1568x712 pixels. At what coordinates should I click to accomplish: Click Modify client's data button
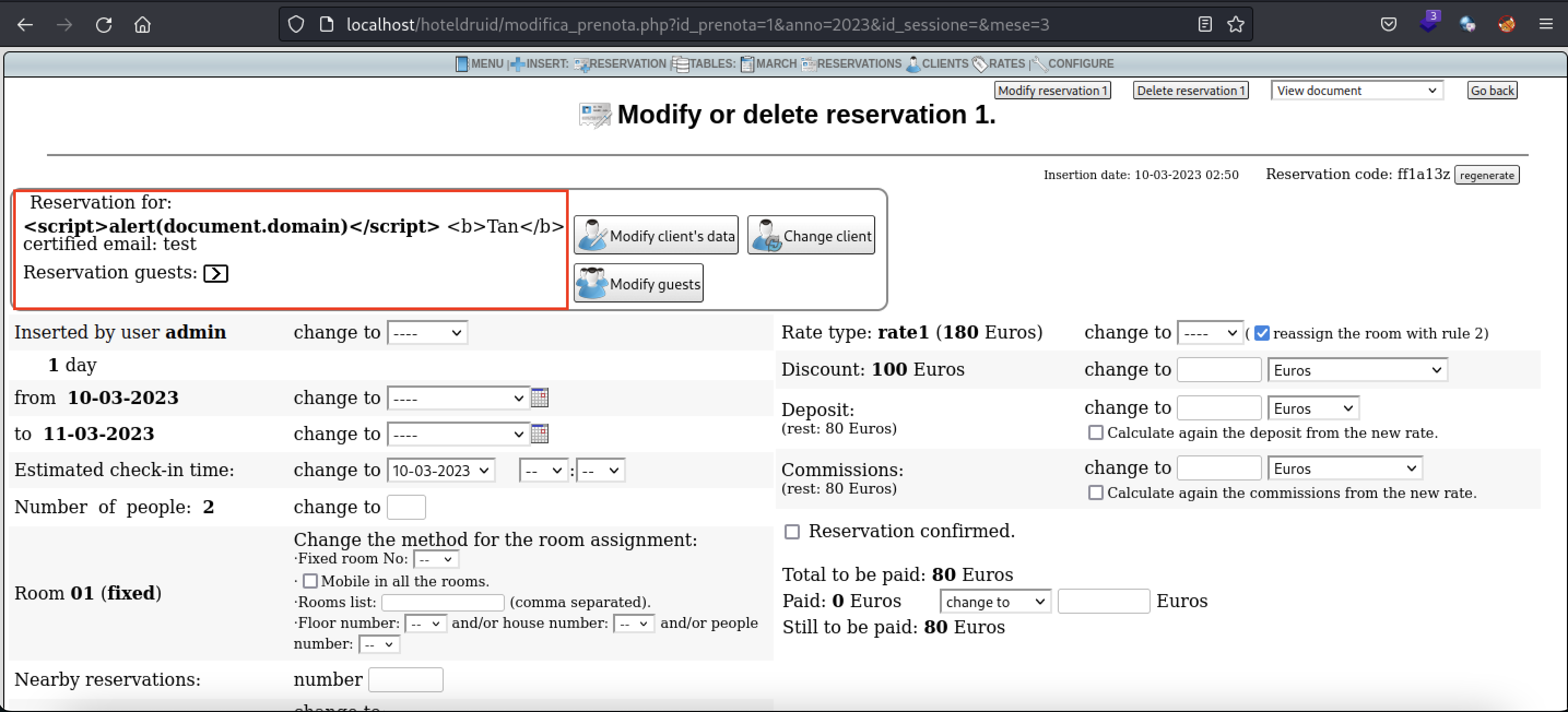coord(656,235)
